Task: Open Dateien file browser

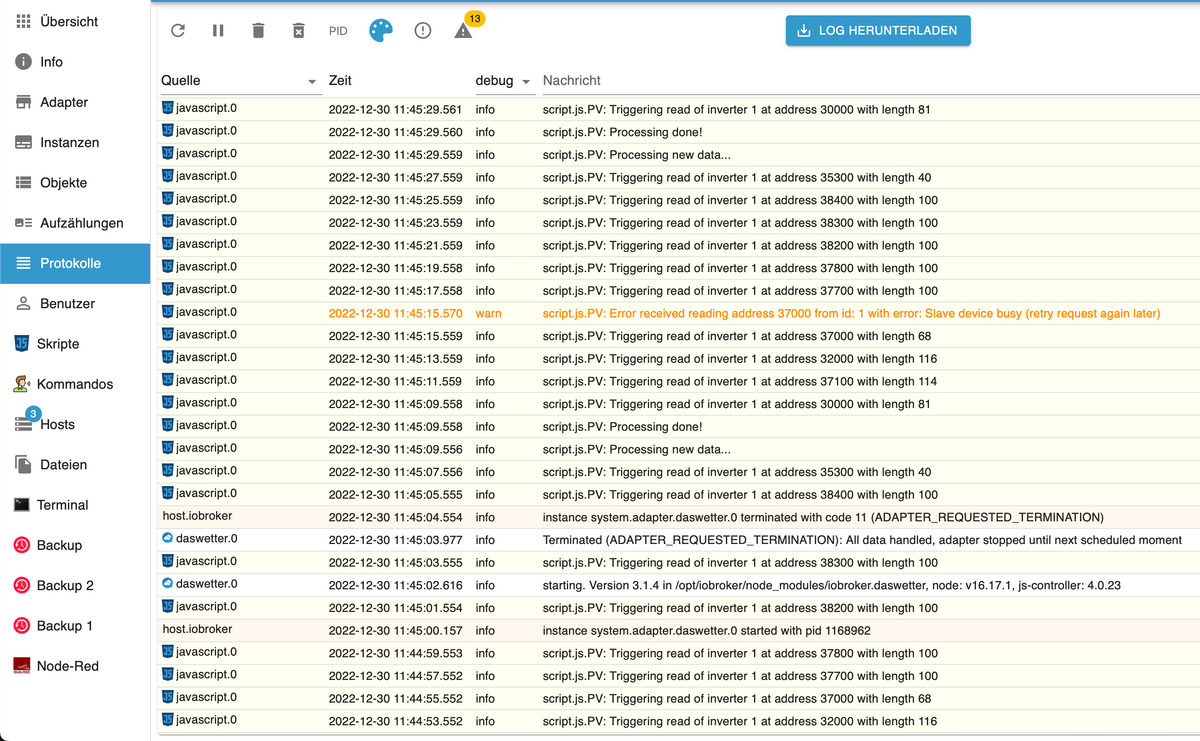Action: pyautogui.click(x=75, y=465)
